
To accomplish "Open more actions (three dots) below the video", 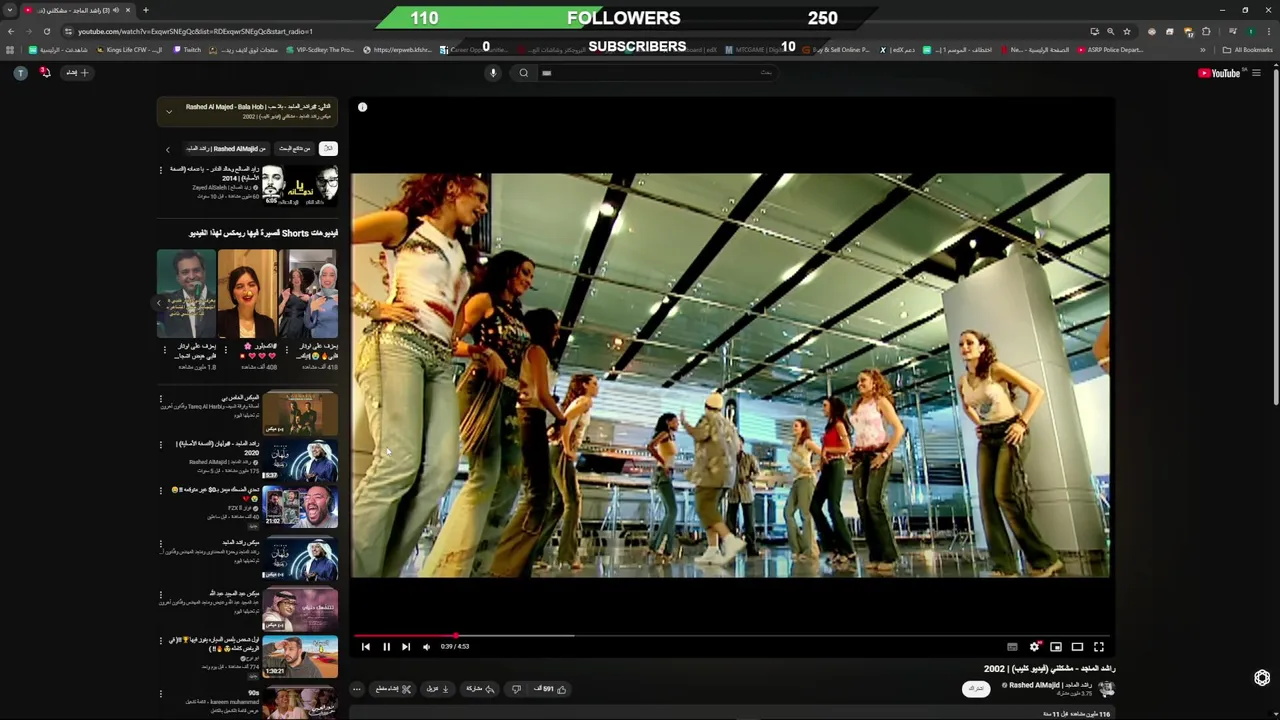I will pos(356,689).
